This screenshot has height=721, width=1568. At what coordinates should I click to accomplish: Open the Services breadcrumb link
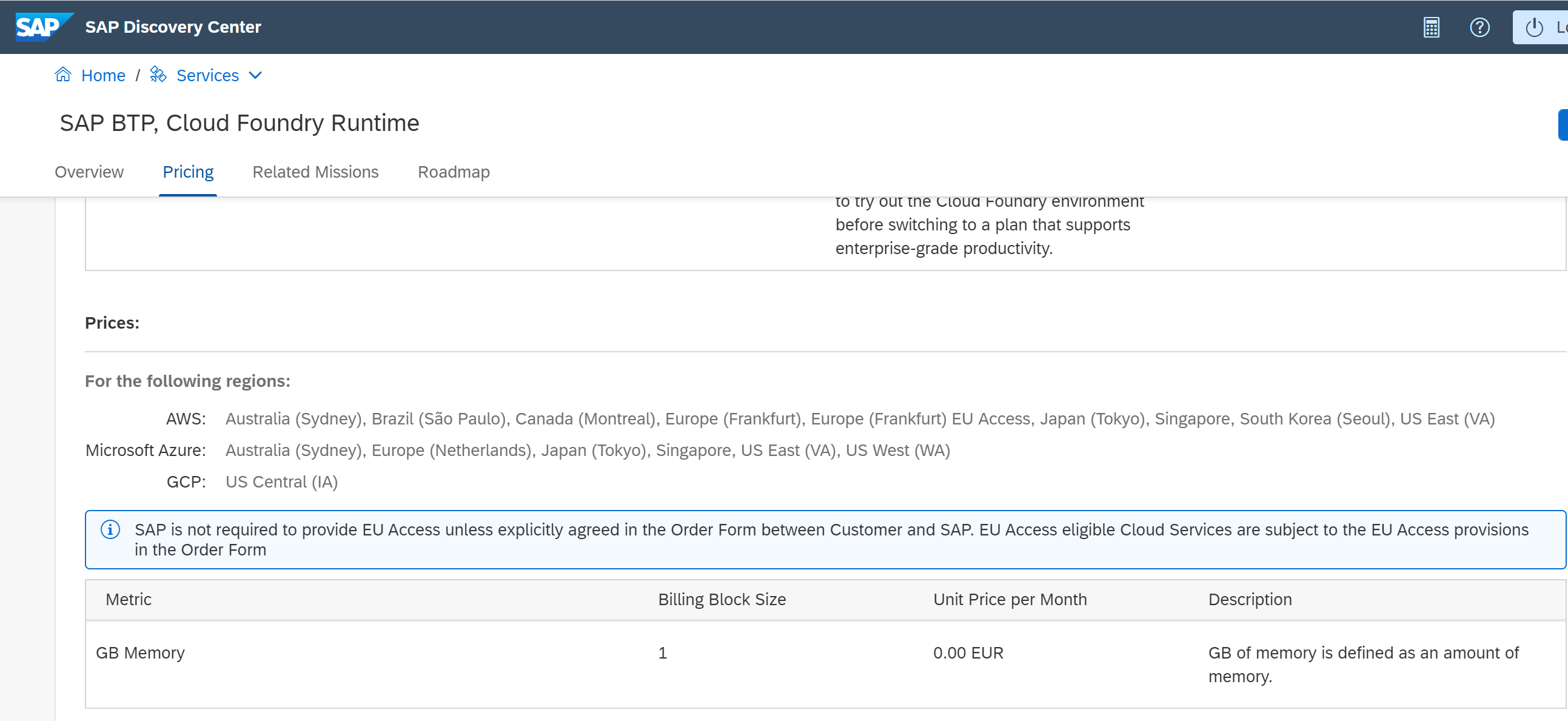pyautogui.click(x=207, y=75)
